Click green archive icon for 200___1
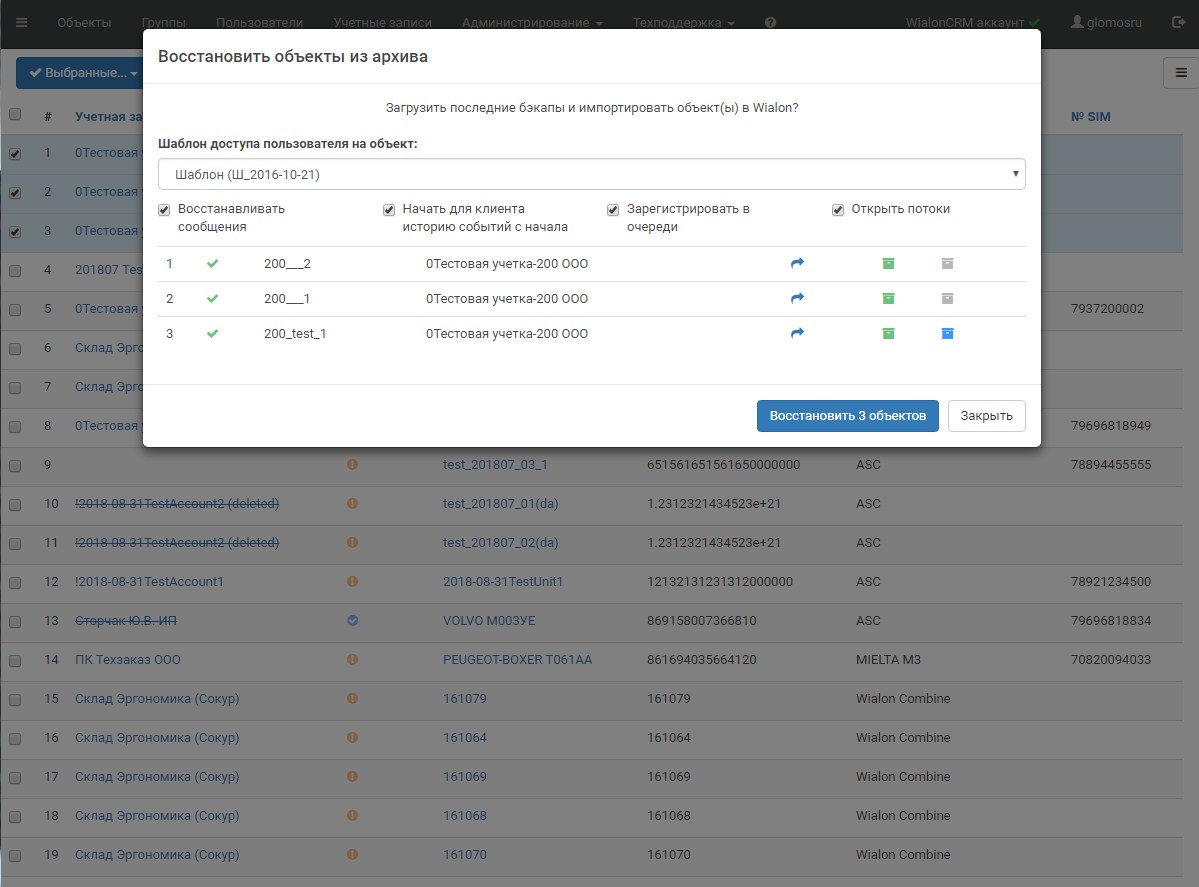The width and height of the screenshot is (1199, 887). [x=888, y=299]
